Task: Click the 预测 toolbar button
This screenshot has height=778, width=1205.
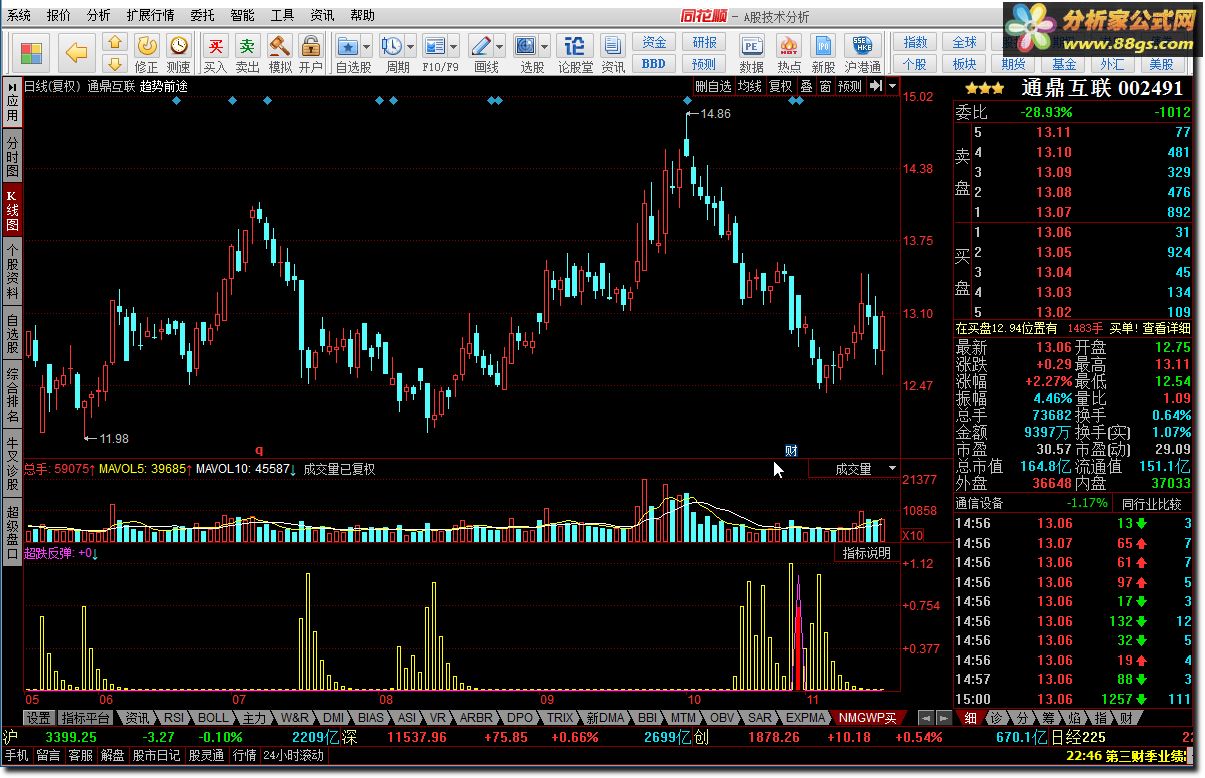Action: tap(704, 63)
